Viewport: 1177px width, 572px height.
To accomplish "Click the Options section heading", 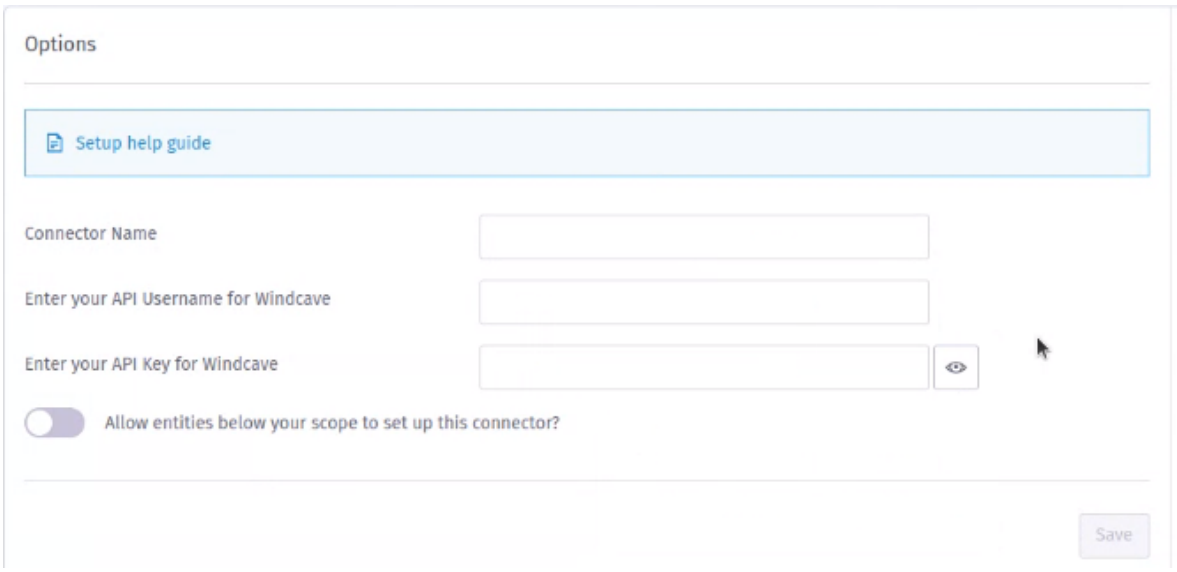I will 61,44.
